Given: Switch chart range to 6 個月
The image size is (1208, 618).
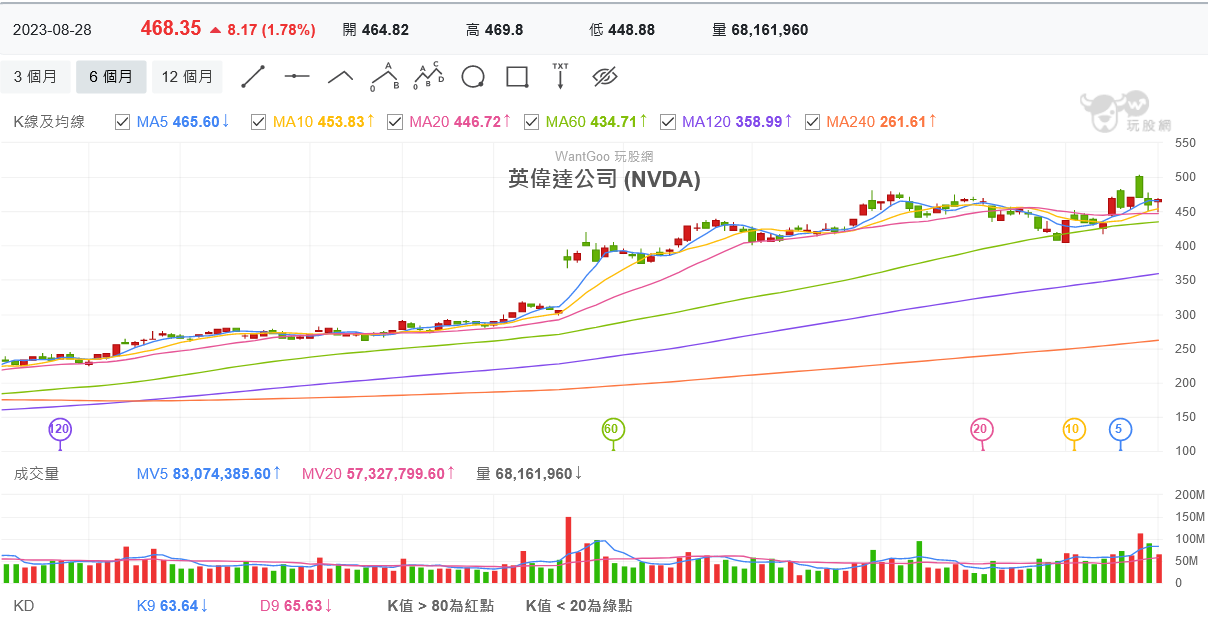Looking at the screenshot, I should (110, 77).
